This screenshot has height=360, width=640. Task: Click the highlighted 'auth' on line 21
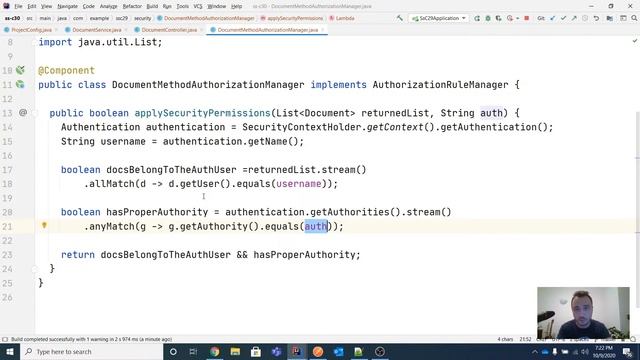[x=316, y=226]
